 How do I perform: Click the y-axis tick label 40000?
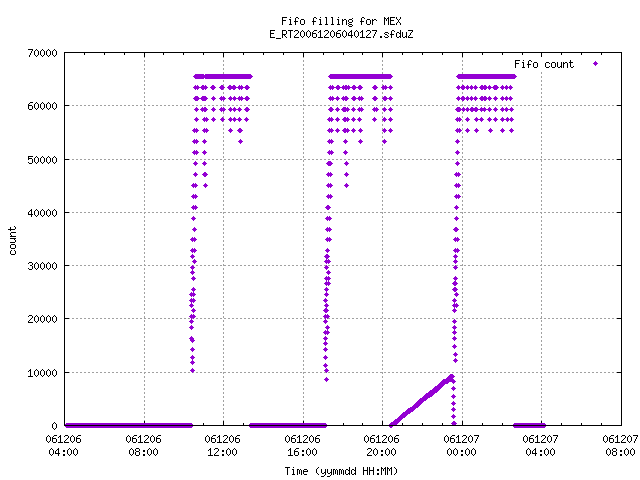(x=42, y=213)
